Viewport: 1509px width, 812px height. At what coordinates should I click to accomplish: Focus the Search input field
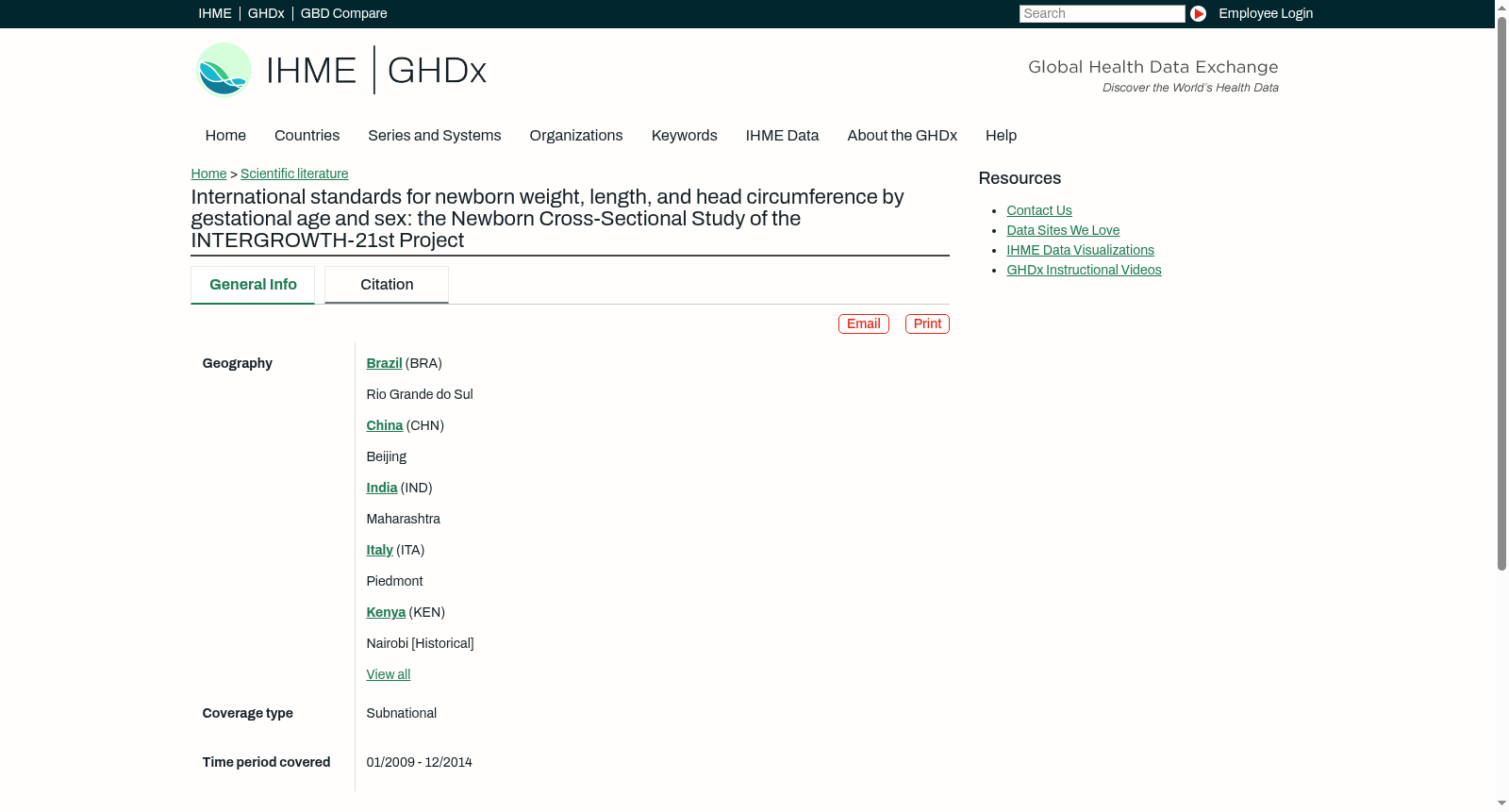[1102, 13]
